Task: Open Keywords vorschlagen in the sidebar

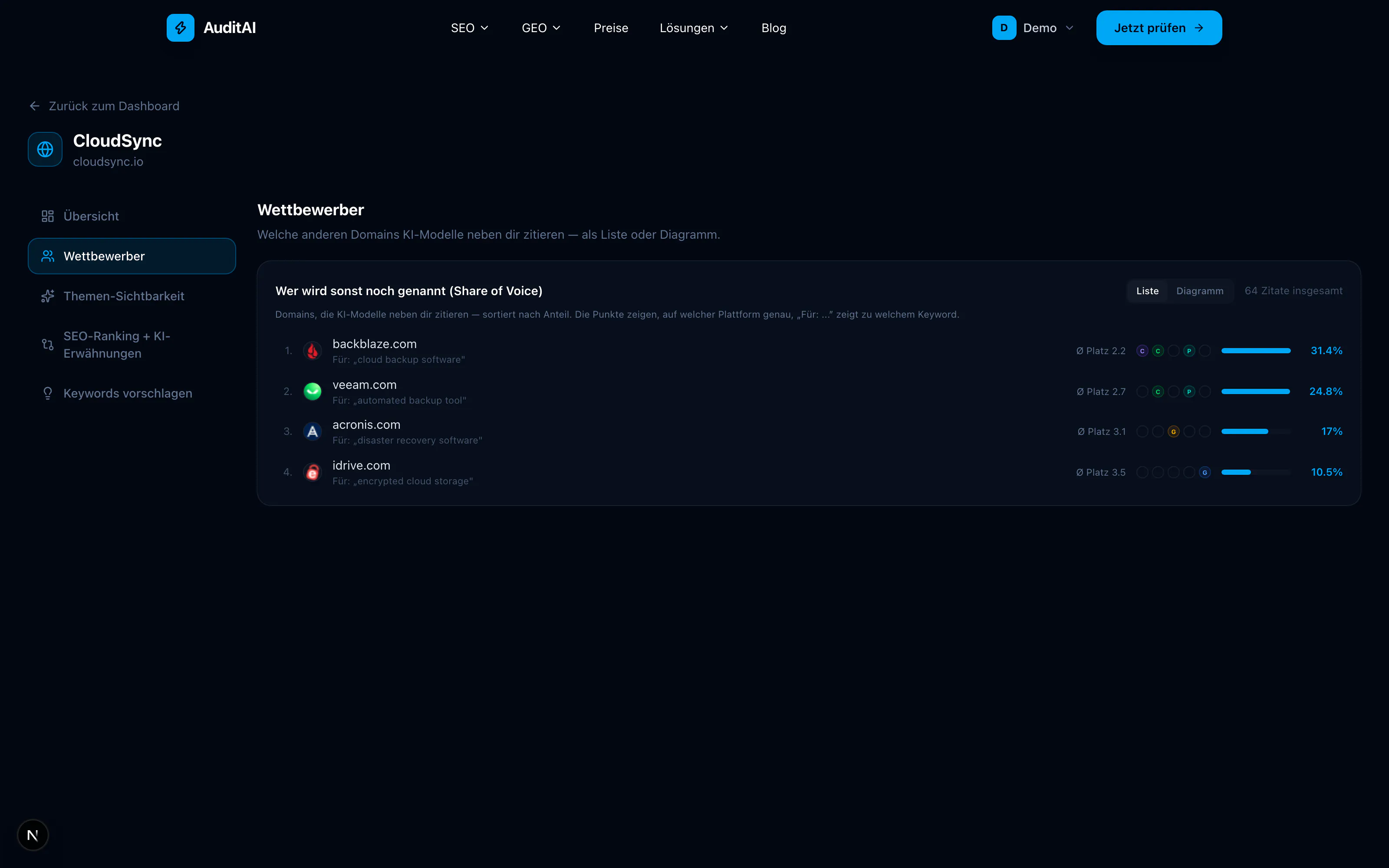Action: point(132,393)
